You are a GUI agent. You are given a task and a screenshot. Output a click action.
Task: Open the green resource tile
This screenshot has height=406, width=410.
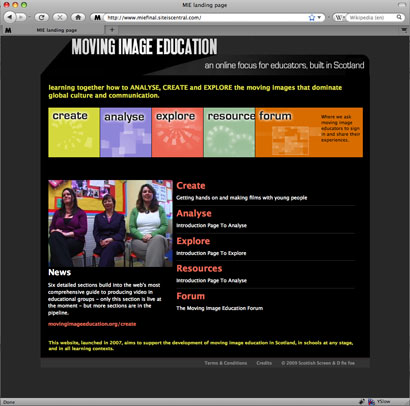click(229, 132)
